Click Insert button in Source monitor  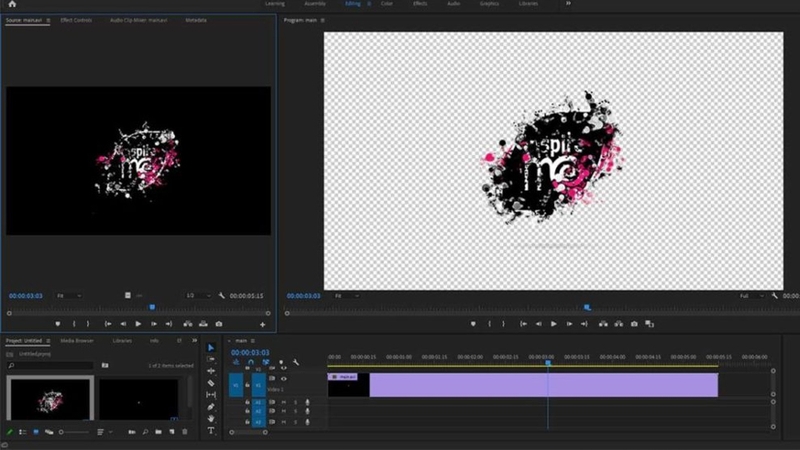pyautogui.click(x=188, y=324)
